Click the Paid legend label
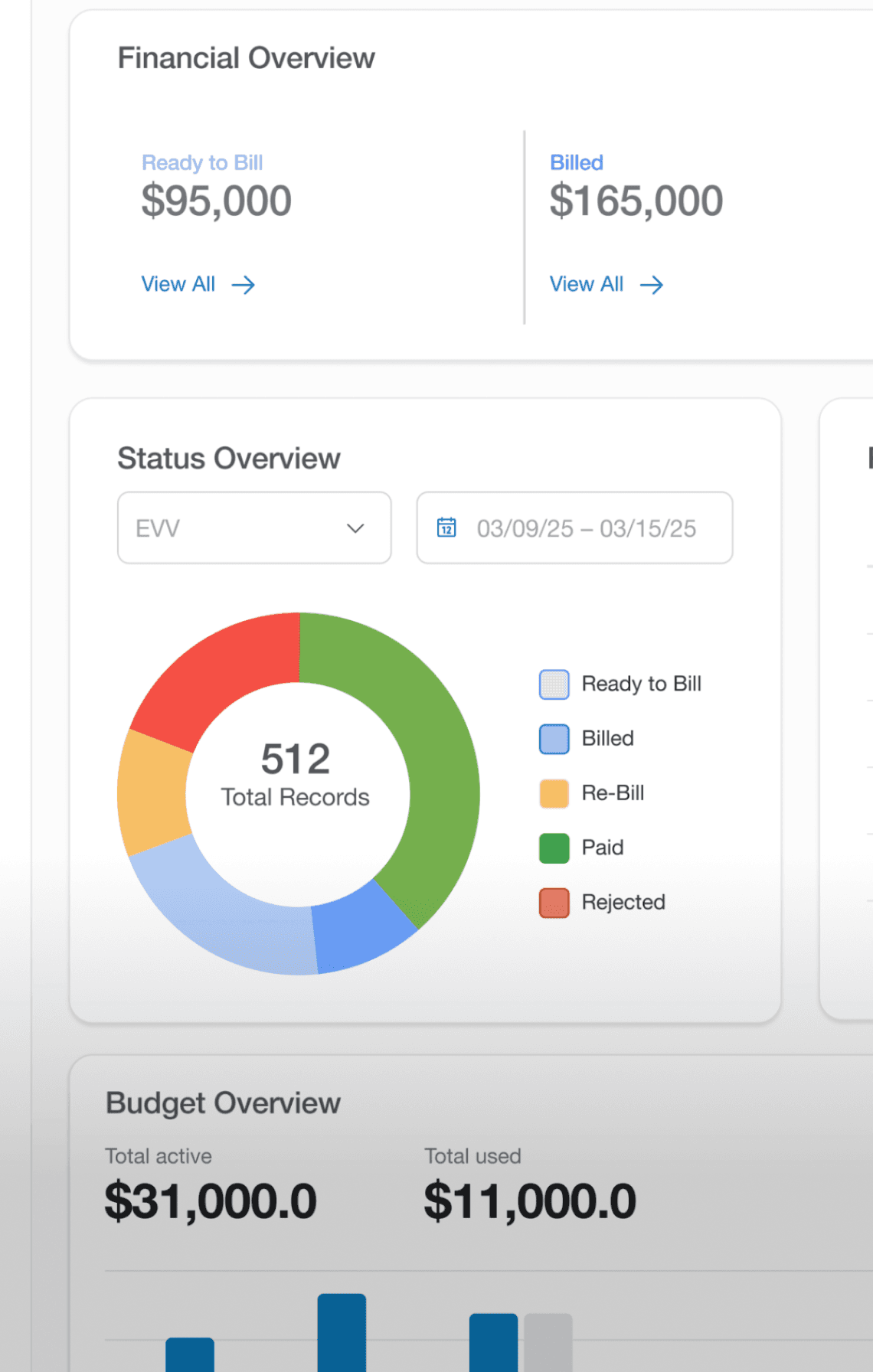The image size is (873, 1372). pos(603,848)
